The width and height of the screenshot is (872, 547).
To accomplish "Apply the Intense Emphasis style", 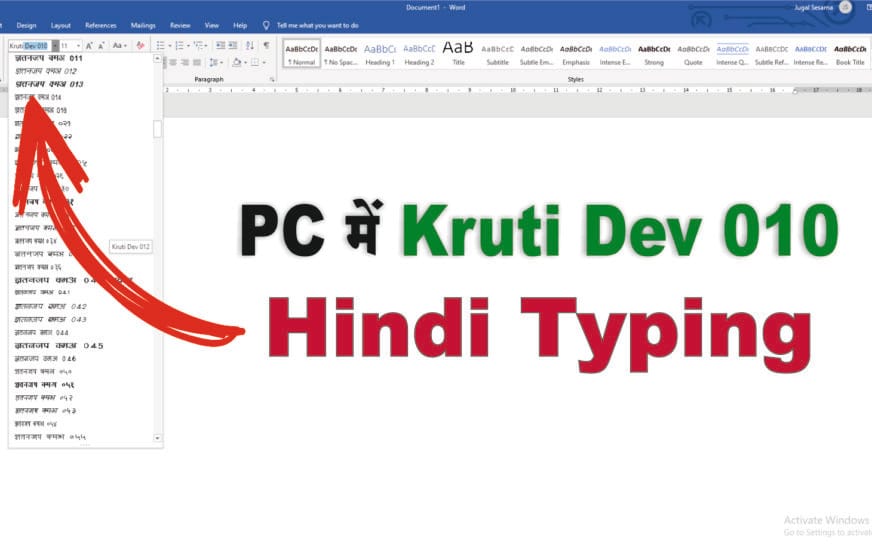I will (615, 54).
